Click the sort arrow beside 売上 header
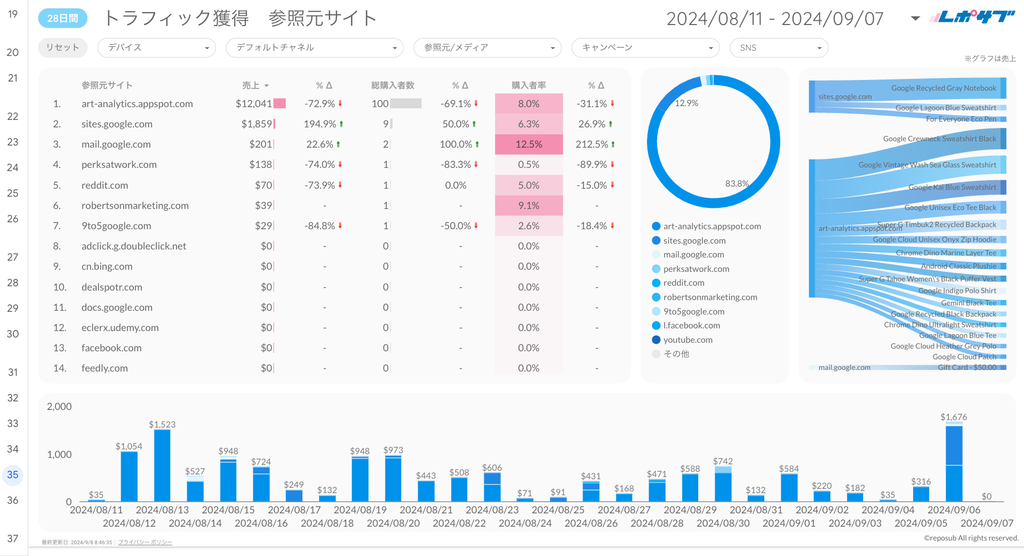 click(x=267, y=86)
